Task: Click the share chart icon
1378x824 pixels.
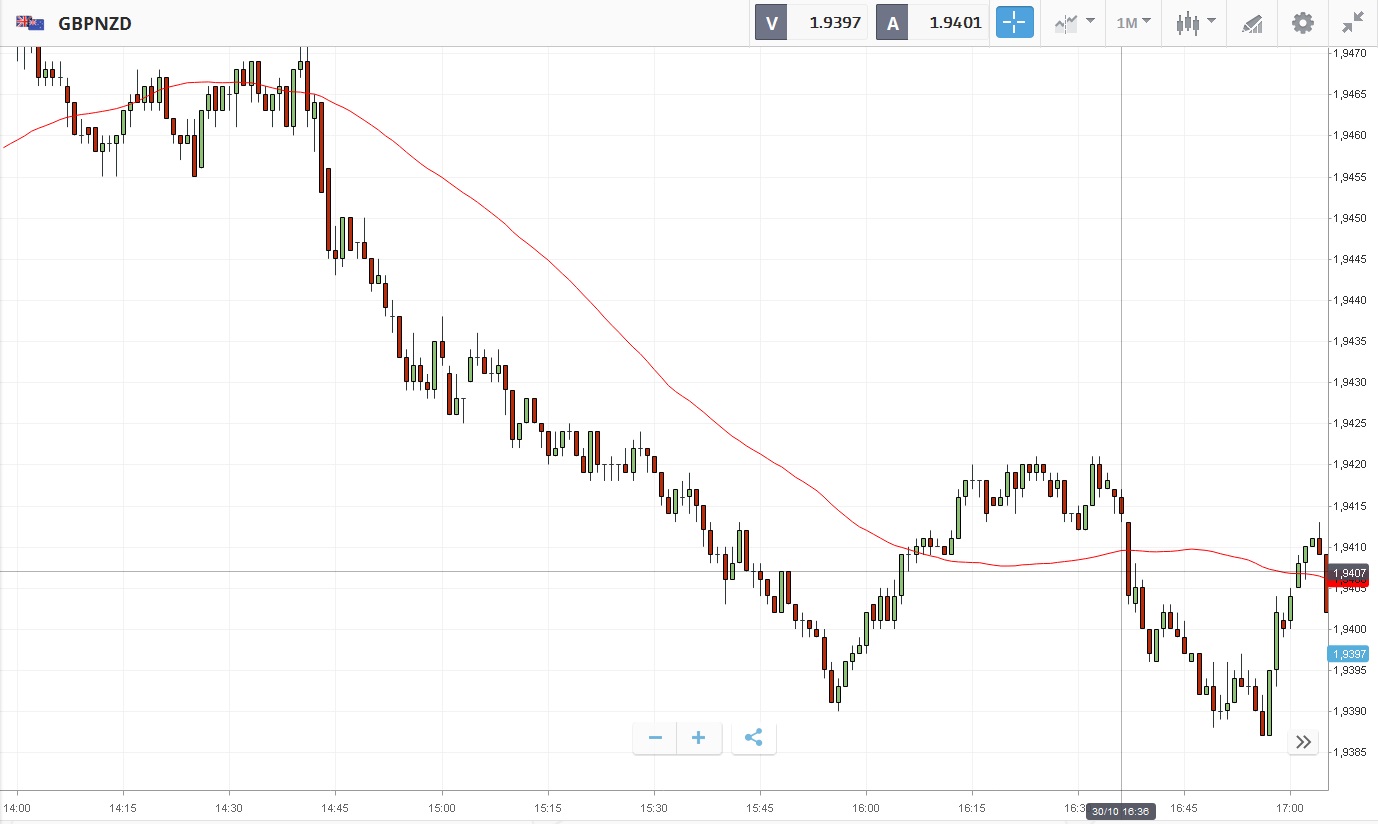Action: coord(754,738)
